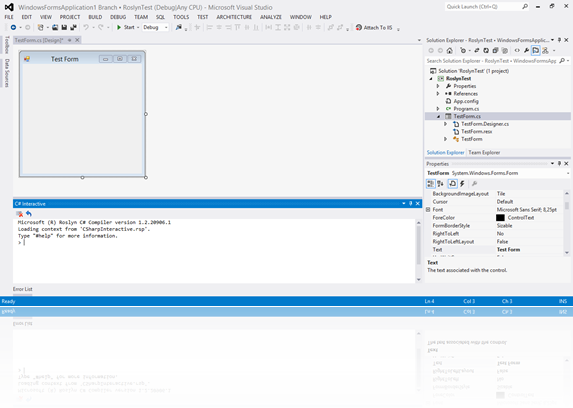Screen dimensions: 573x408
Task: Click wrench Properties icon in Solution Explorer toolbar
Action: point(526,50)
